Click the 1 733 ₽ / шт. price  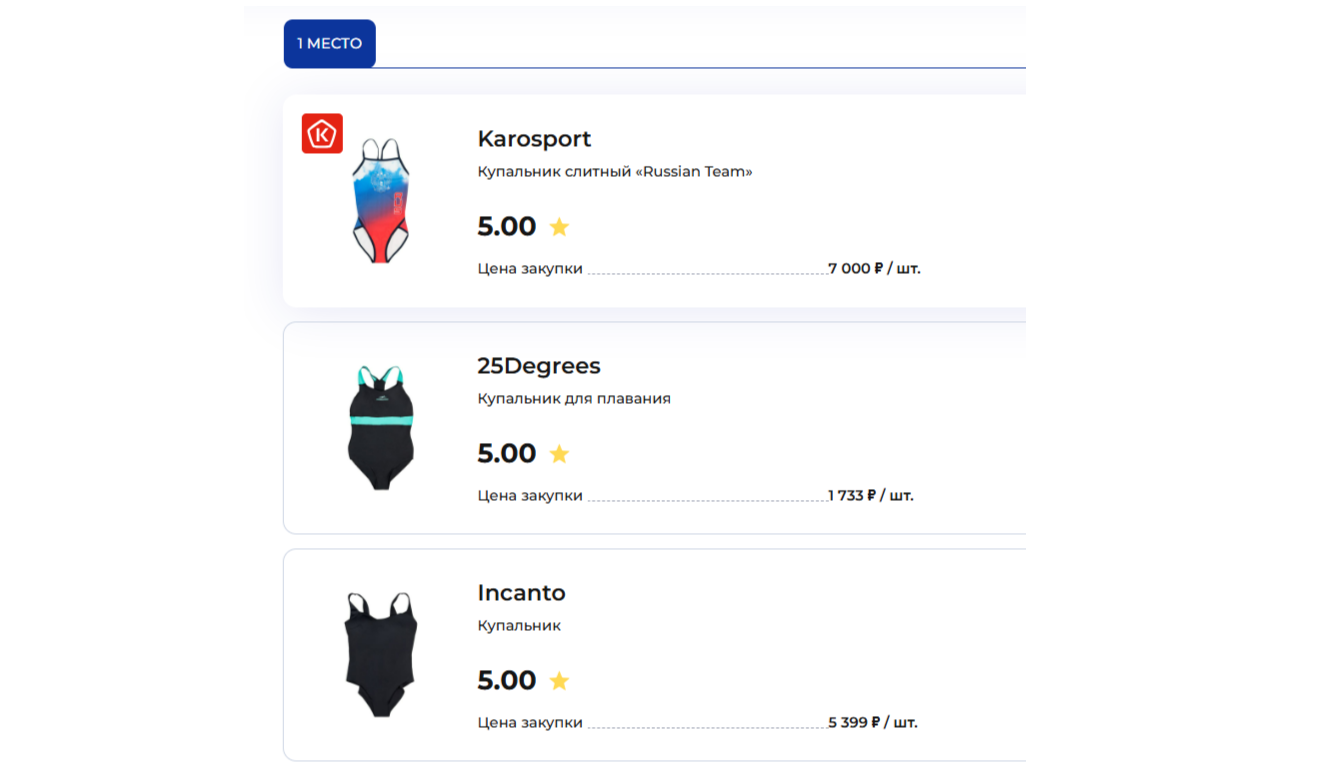click(x=871, y=496)
